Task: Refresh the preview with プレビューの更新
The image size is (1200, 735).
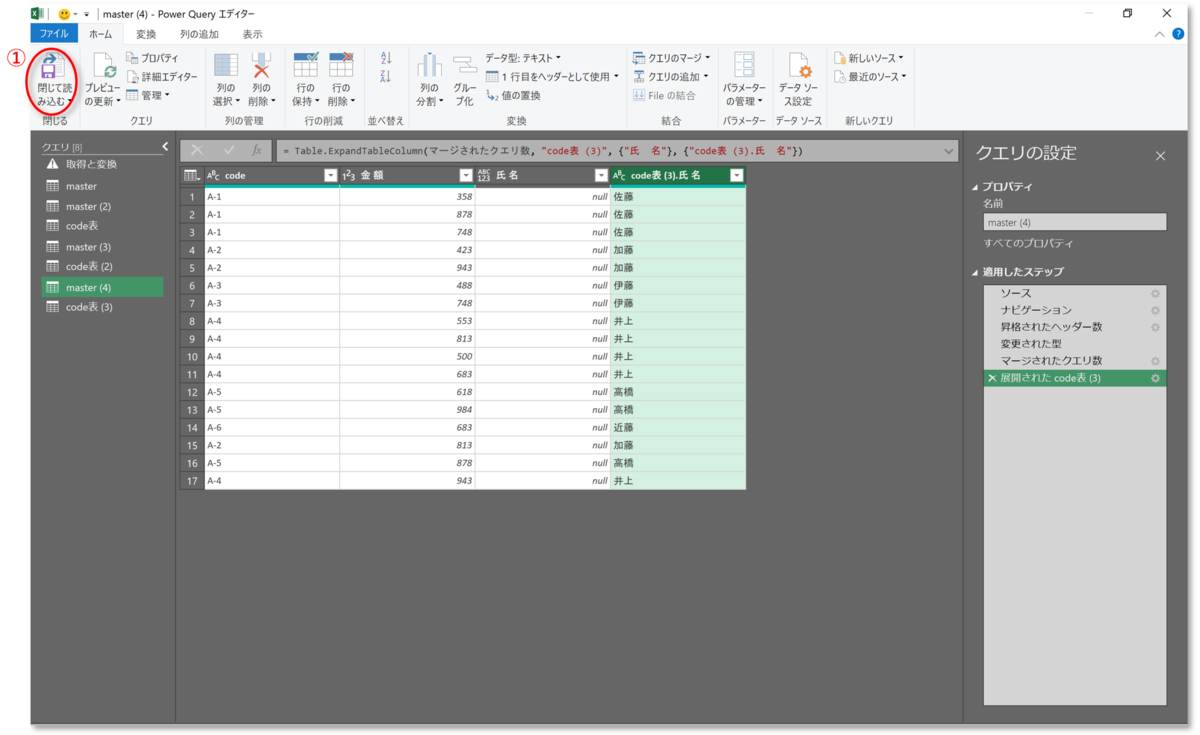Action: 105,80
